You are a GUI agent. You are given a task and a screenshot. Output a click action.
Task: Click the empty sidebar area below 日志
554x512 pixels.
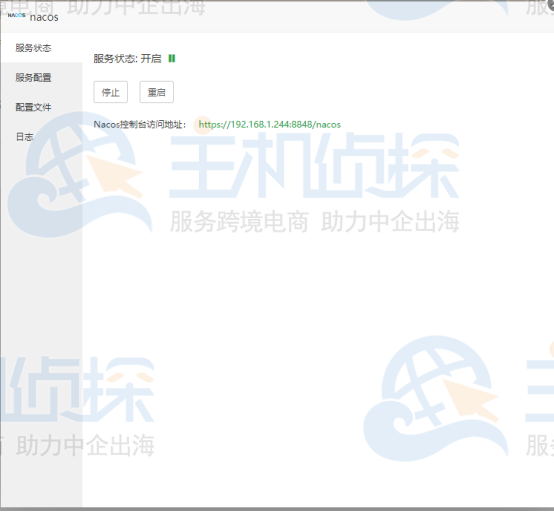click(x=42, y=318)
